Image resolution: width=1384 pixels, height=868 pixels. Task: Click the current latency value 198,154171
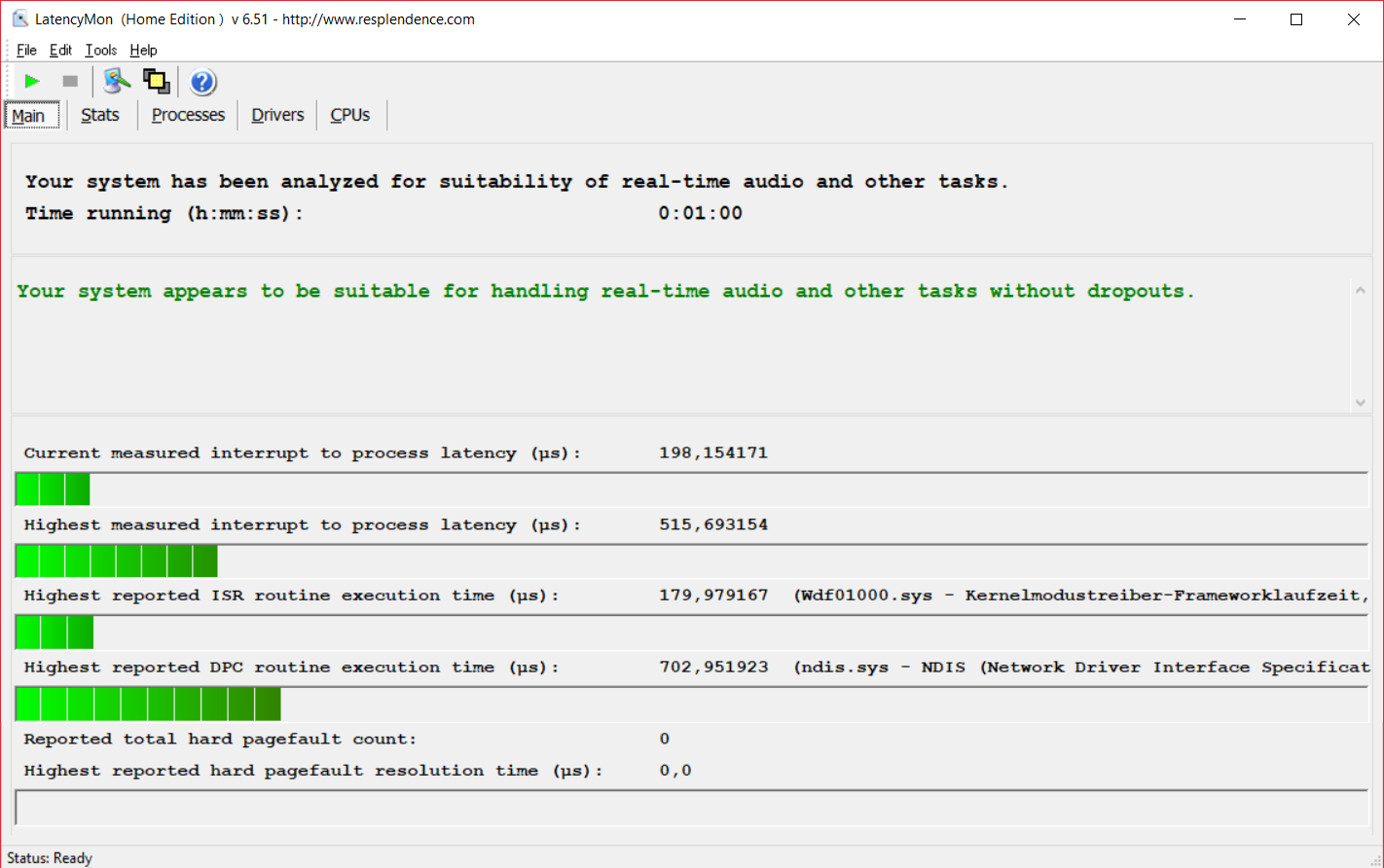[x=713, y=452]
